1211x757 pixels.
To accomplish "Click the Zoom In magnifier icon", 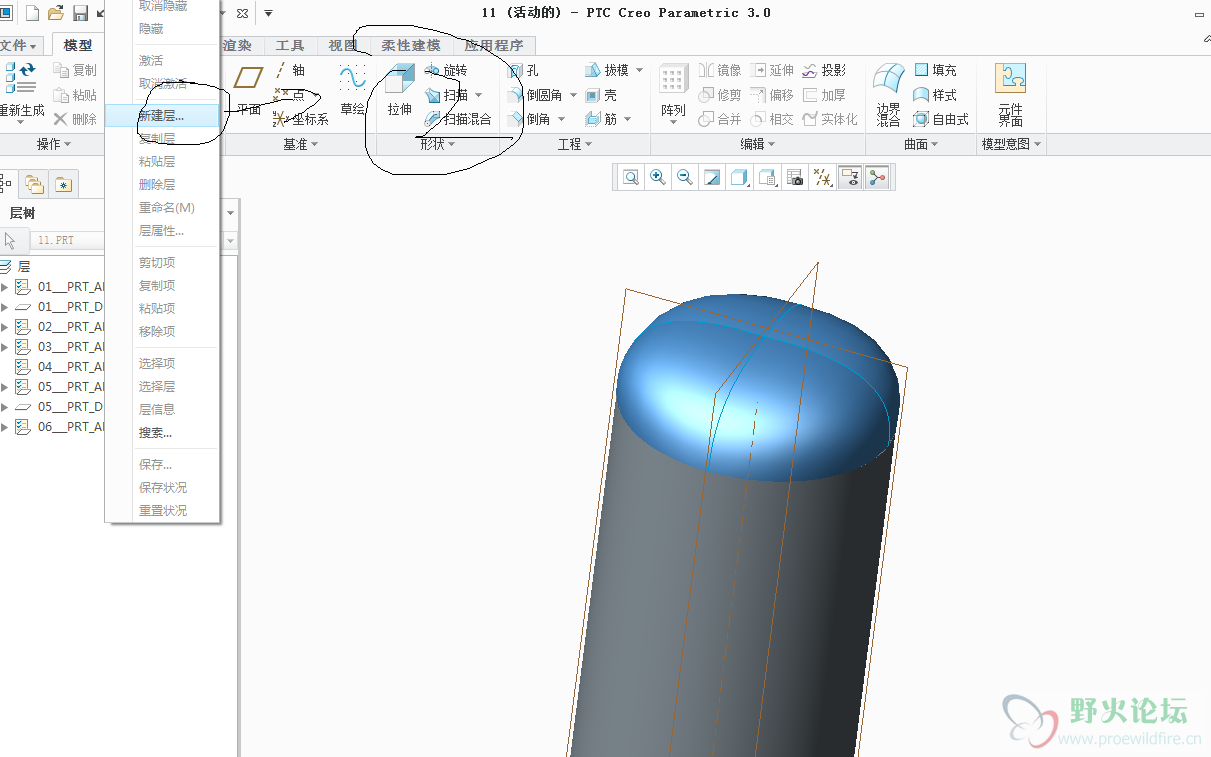I will pos(658,178).
